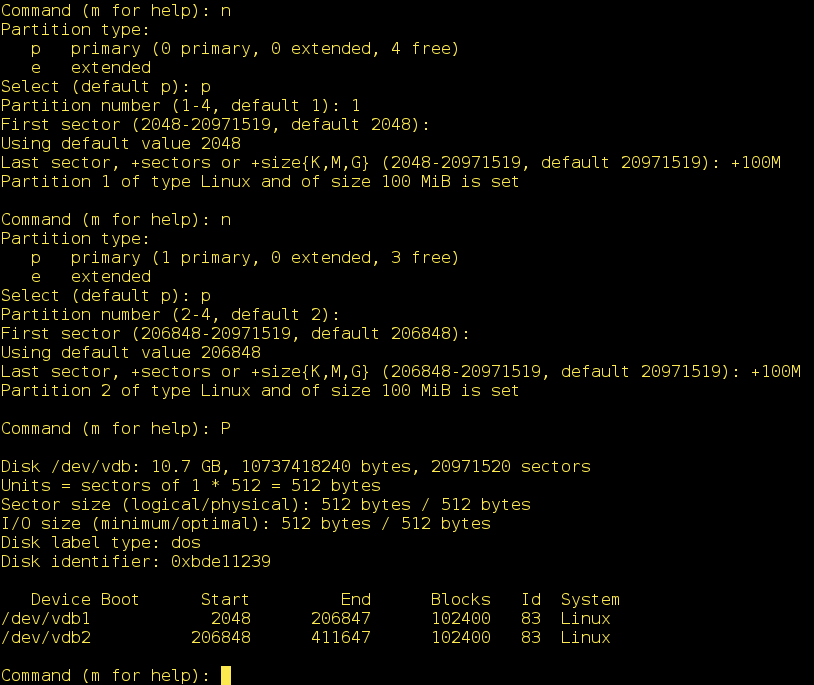The height and width of the screenshot is (685, 814).
Task: Select the disk identifier value 0xbde11239
Action: click(221, 562)
